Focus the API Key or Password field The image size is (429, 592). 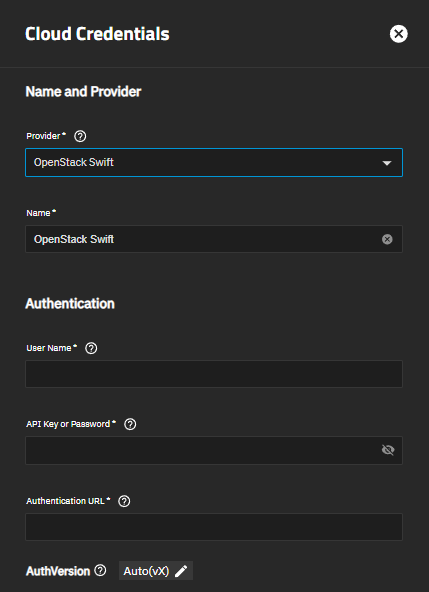click(x=214, y=450)
